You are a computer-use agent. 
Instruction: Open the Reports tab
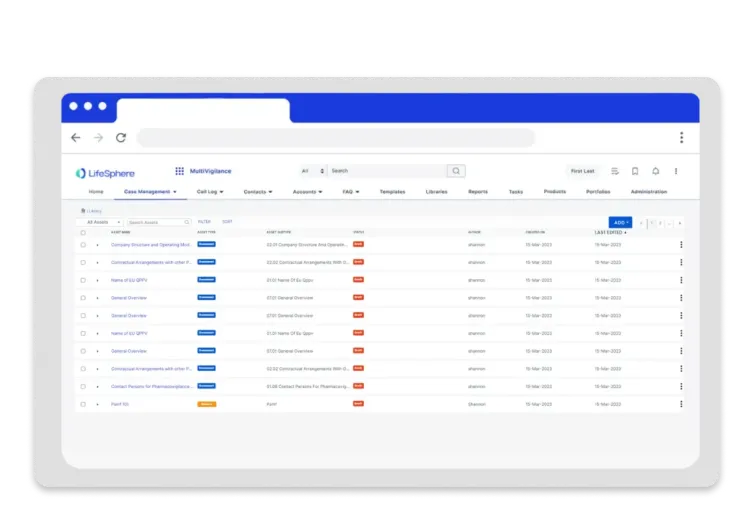pyautogui.click(x=478, y=192)
